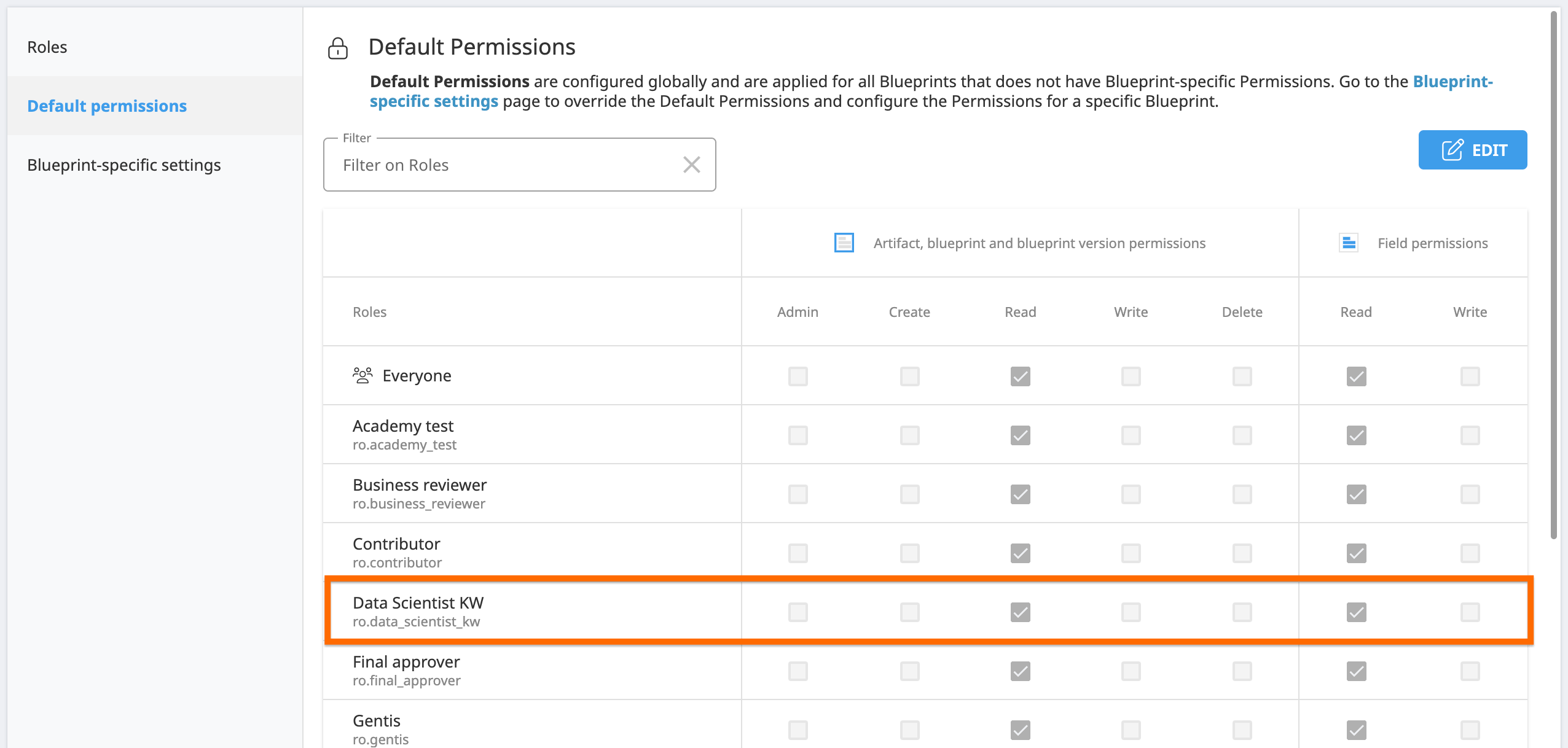The width and height of the screenshot is (1568, 748).
Task: Click the artifact permissions document icon
Action: click(844, 243)
